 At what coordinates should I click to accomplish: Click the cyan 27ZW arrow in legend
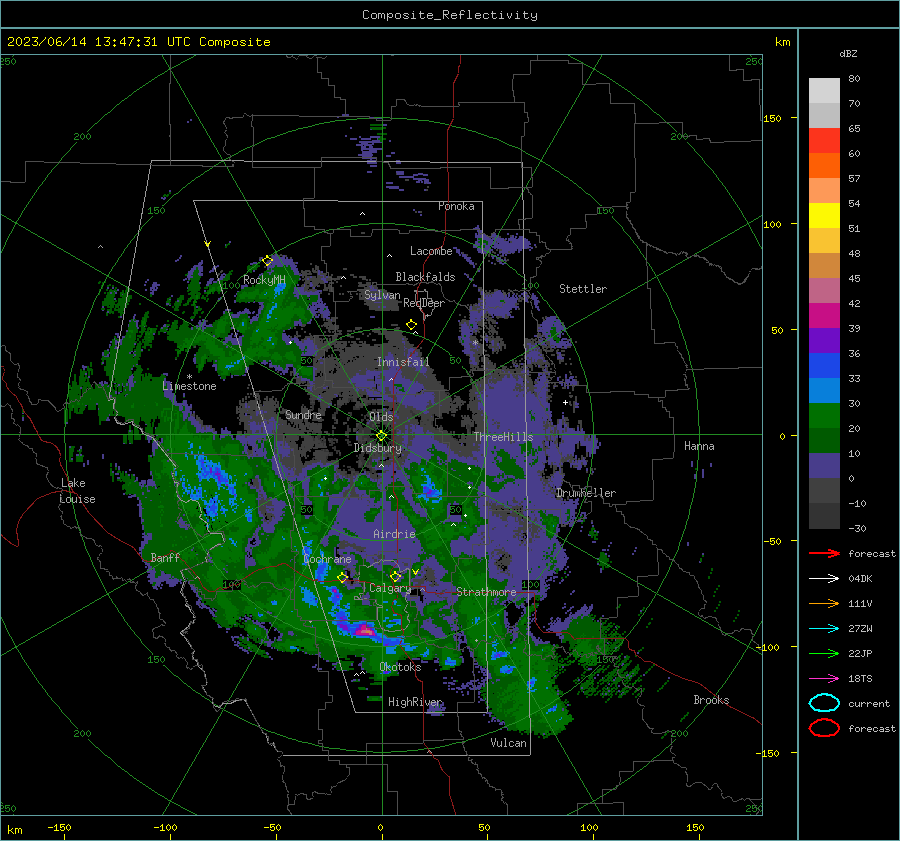(824, 629)
